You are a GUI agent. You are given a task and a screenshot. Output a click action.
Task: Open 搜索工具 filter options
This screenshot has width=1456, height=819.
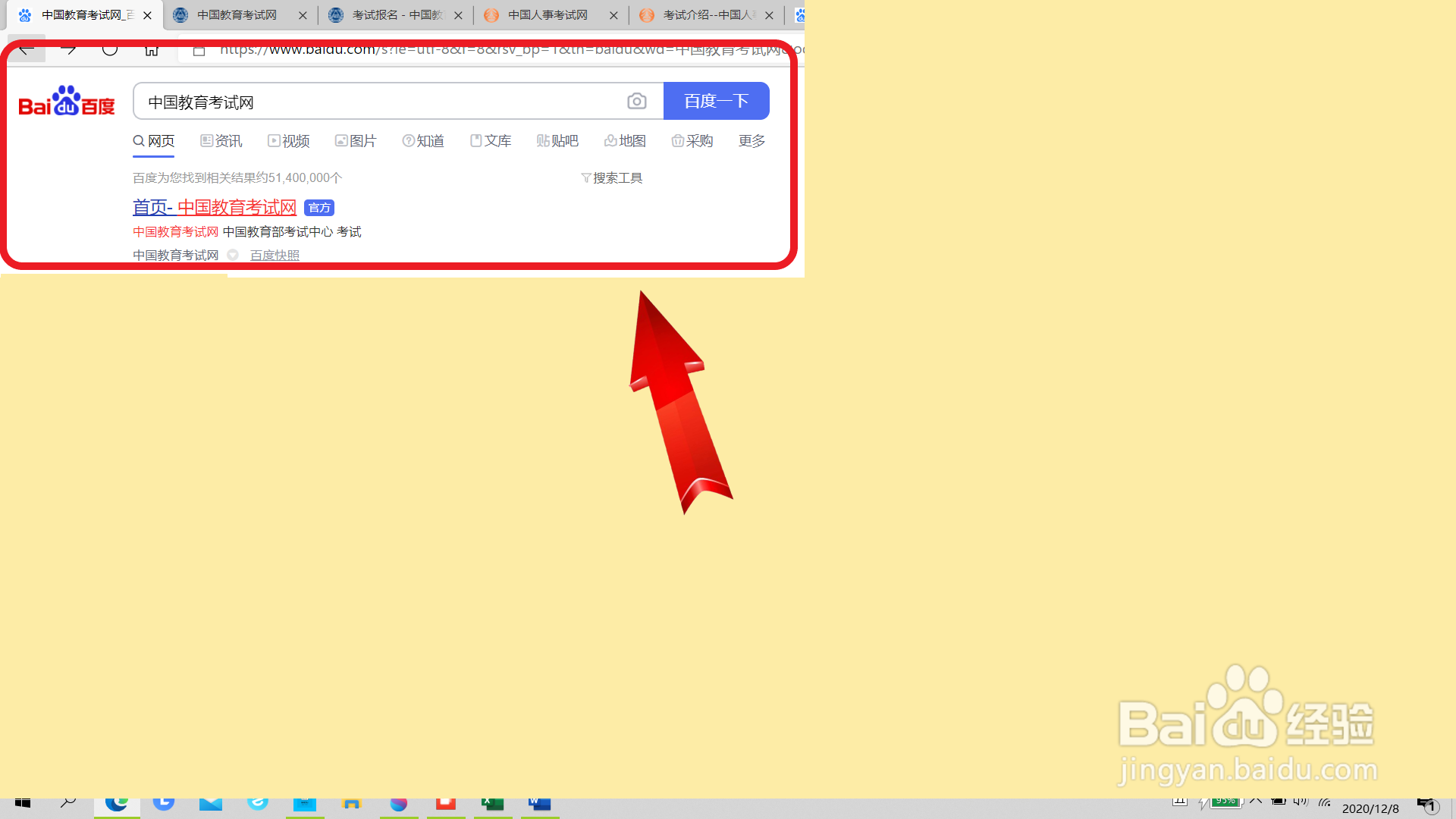[x=612, y=178]
